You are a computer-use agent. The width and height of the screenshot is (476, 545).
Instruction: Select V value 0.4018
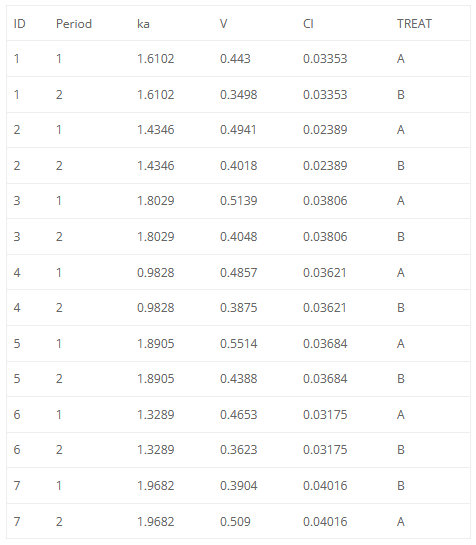pyautogui.click(x=239, y=165)
